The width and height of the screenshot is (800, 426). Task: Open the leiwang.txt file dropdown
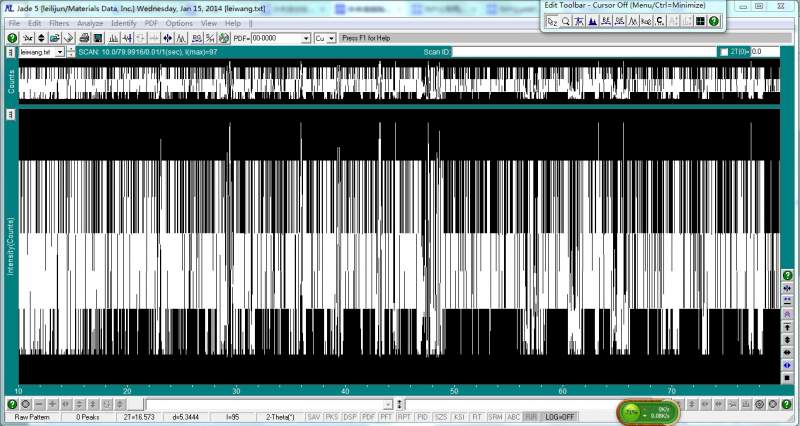(60, 52)
